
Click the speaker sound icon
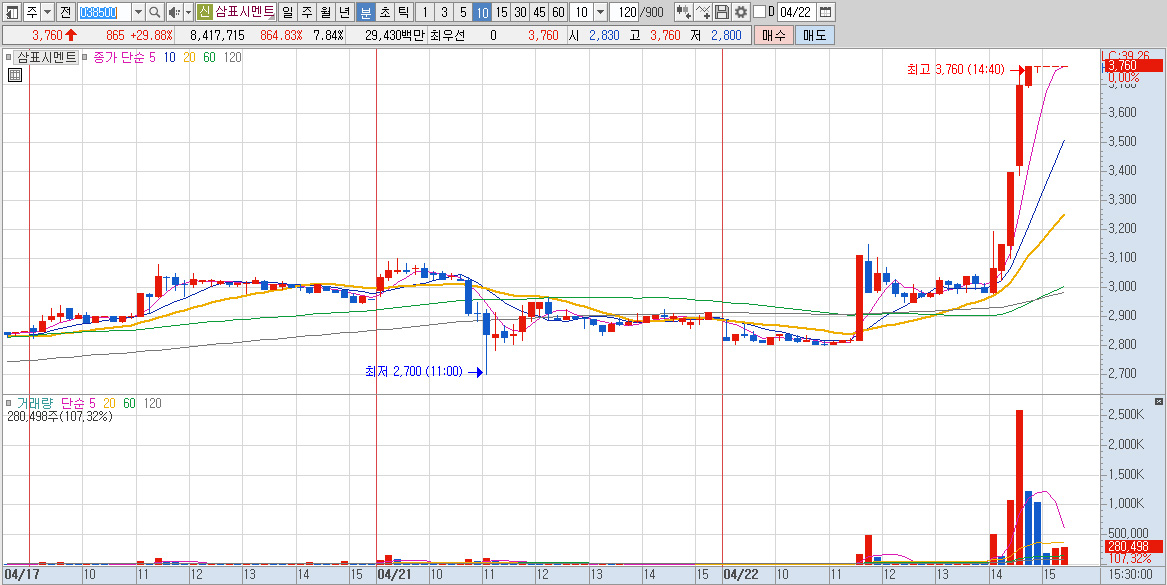pyautogui.click(x=174, y=12)
